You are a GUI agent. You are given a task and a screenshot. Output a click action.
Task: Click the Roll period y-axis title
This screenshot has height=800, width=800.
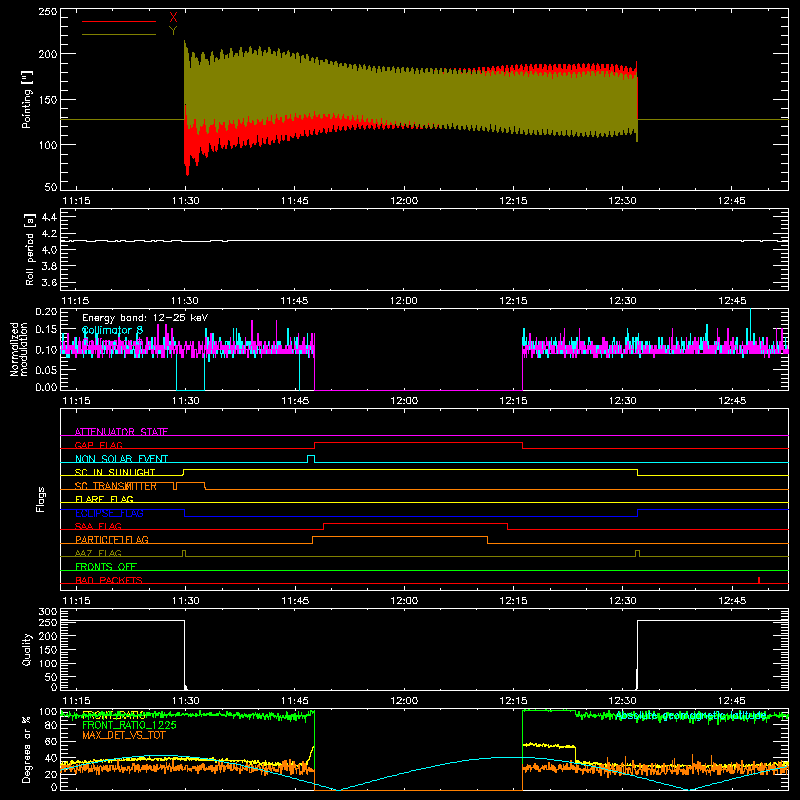coord(30,249)
